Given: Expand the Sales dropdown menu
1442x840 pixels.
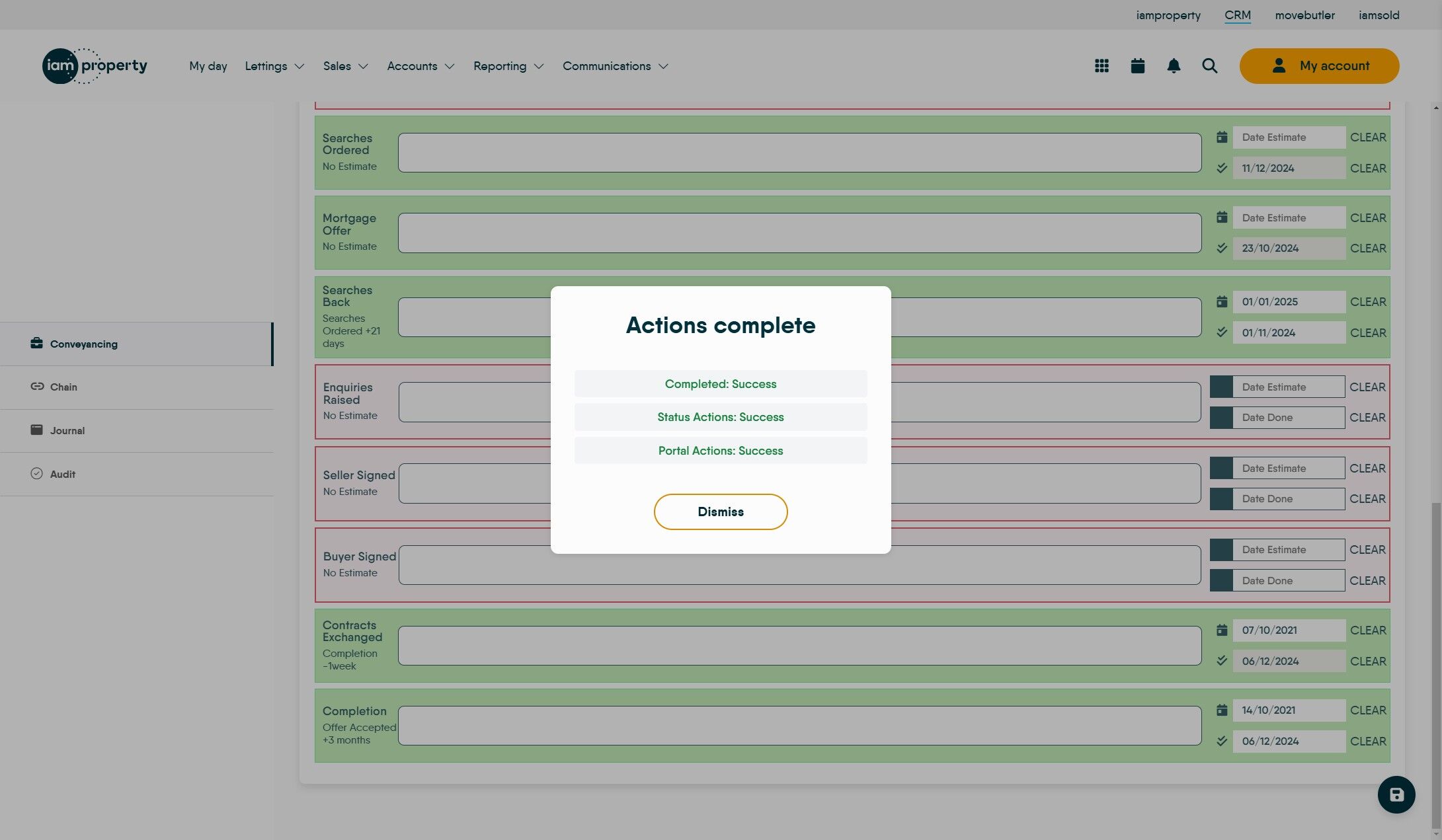Looking at the screenshot, I should tap(345, 66).
